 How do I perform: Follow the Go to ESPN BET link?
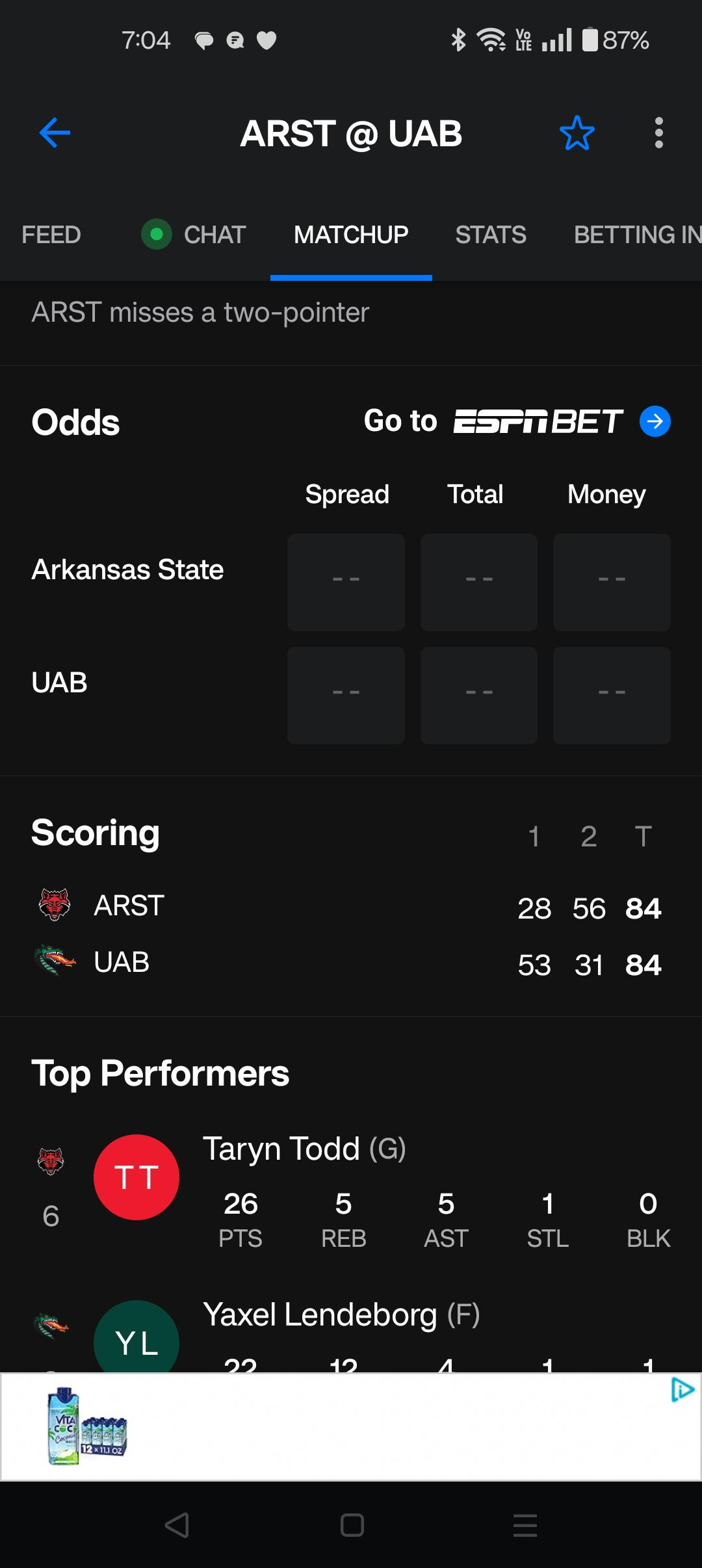[x=494, y=422]
